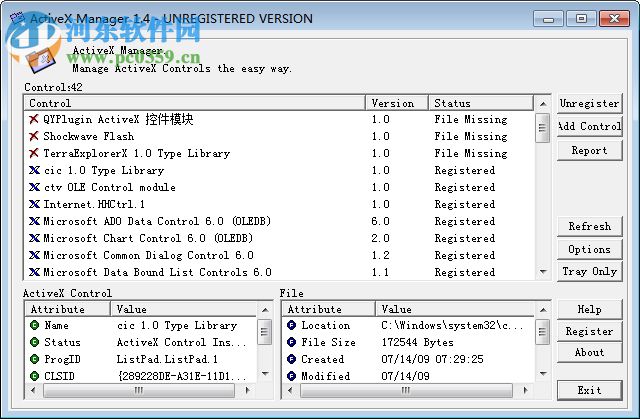Viewport: 640px width, 419px height.
Task: Select the Shockwave Flash row
Action: point(279,136)
